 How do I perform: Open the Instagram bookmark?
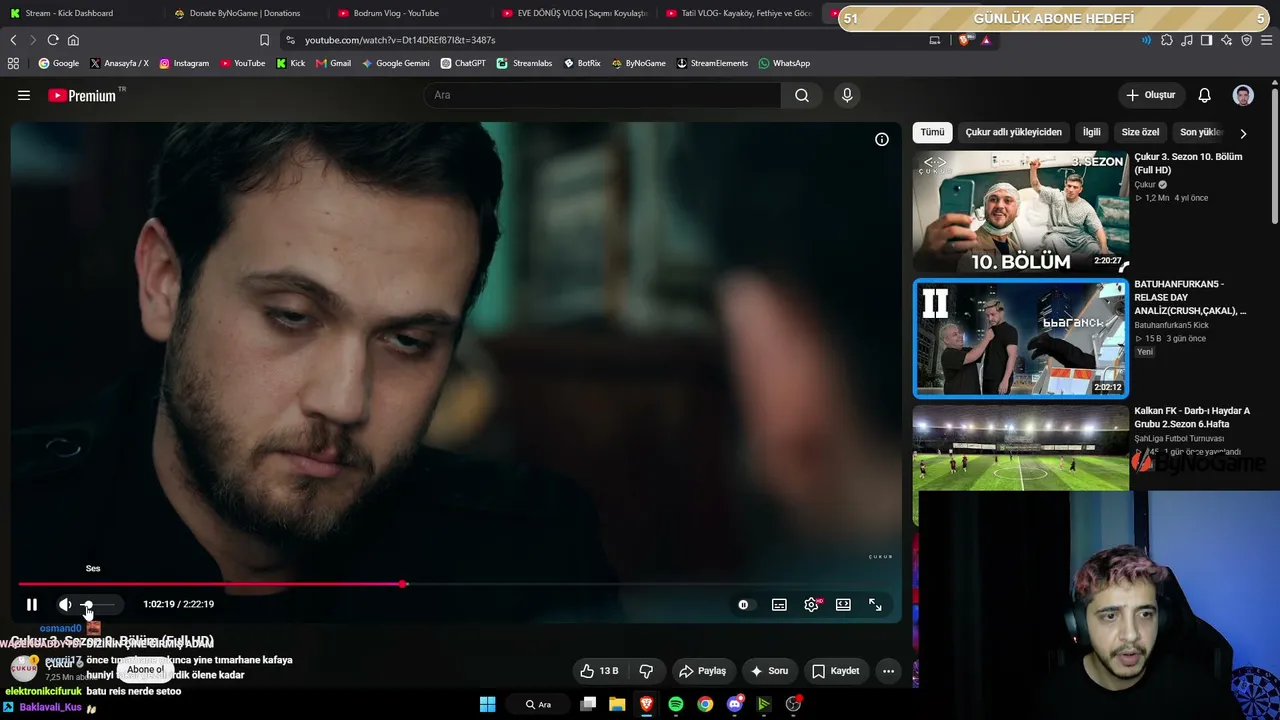click(x=184, y=63)
